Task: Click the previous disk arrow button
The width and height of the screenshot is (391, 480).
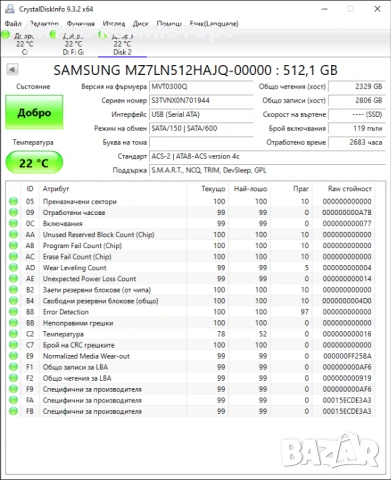Action: pyautogui.click(x=12, y=70)
